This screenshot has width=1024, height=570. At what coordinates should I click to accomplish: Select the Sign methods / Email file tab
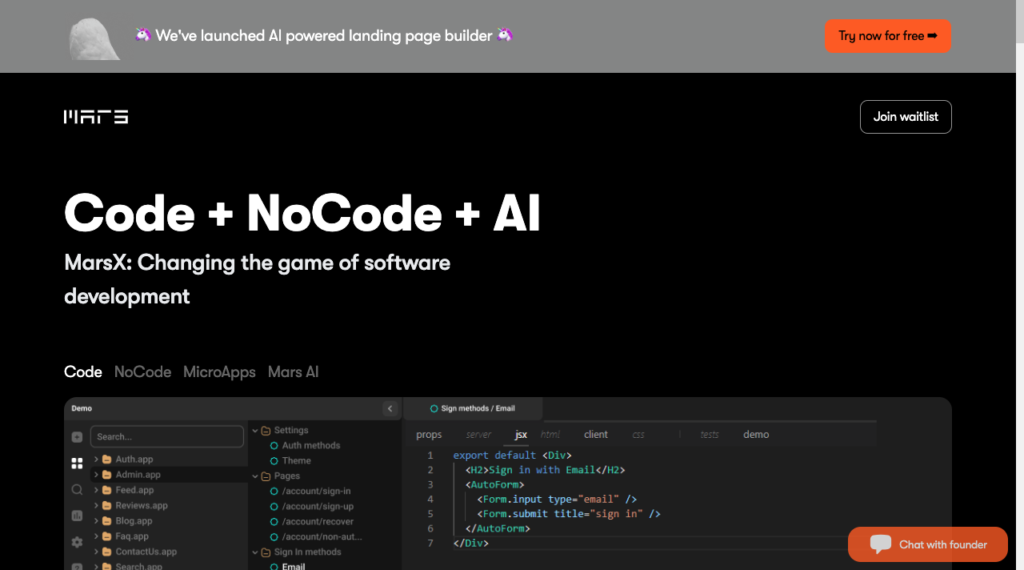point(473,409)
